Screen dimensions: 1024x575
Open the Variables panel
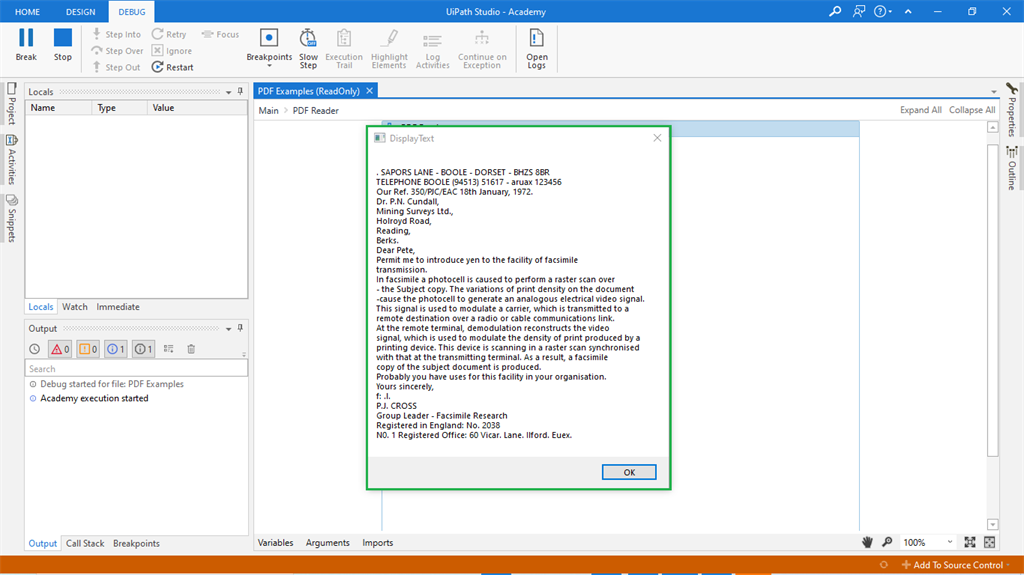coord(276,542)
